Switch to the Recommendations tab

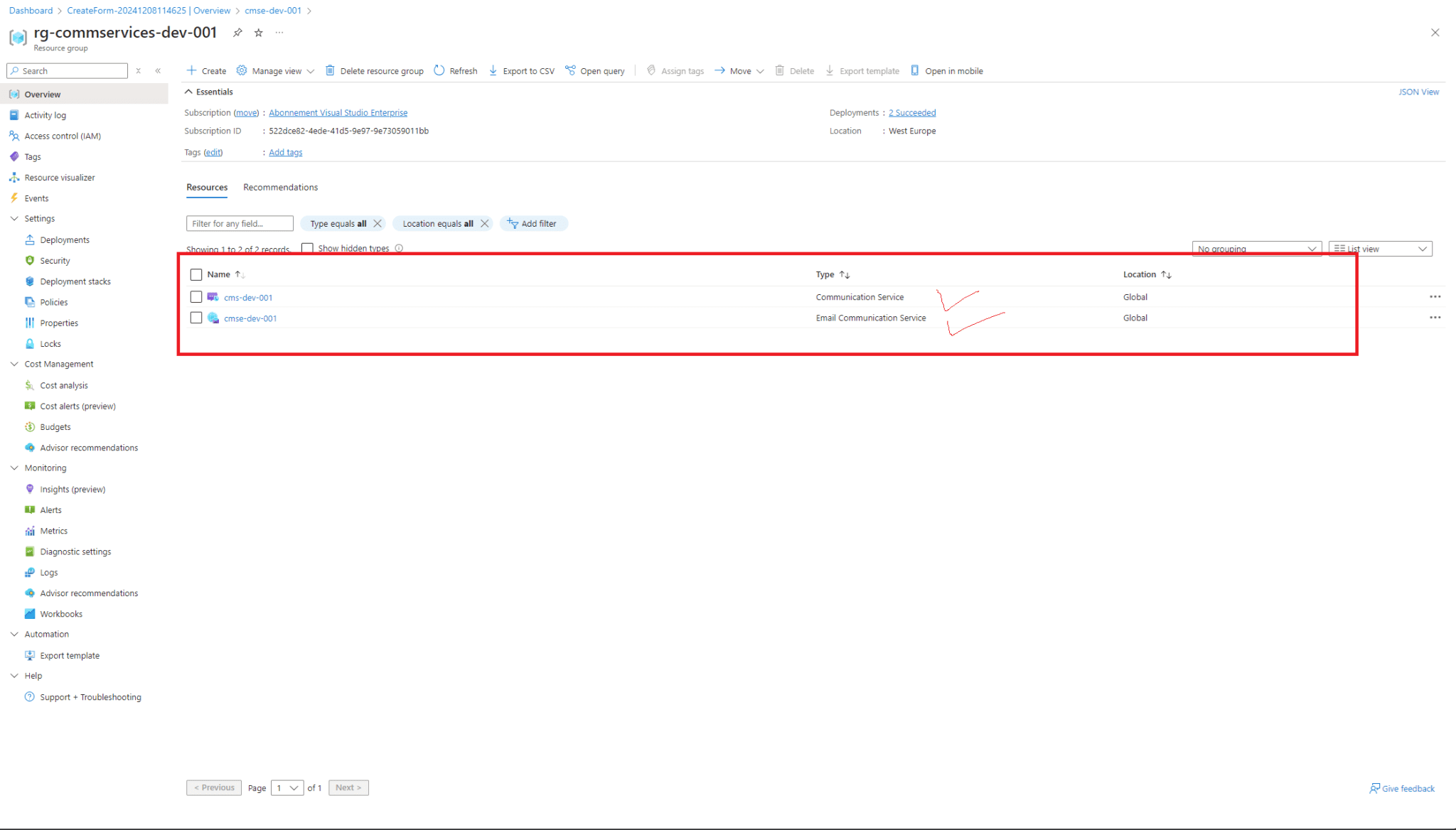pos(280,187)
